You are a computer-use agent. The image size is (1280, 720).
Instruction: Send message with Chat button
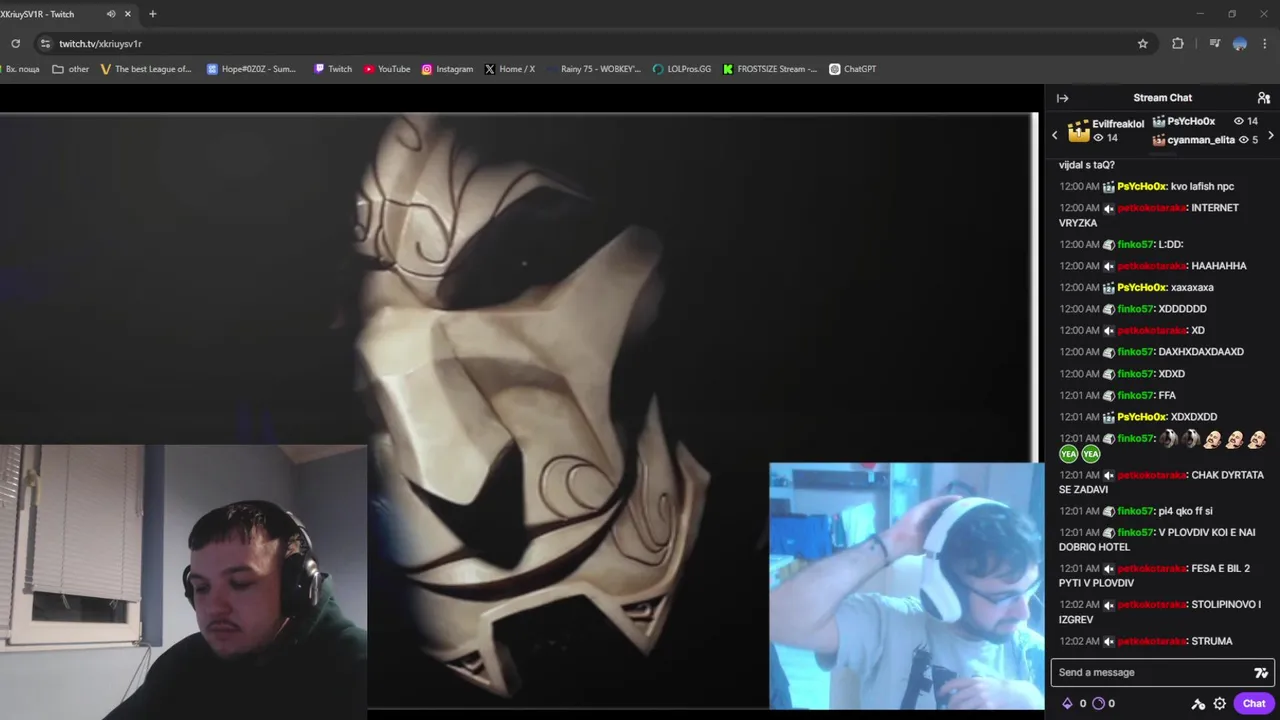point(1254,704)
